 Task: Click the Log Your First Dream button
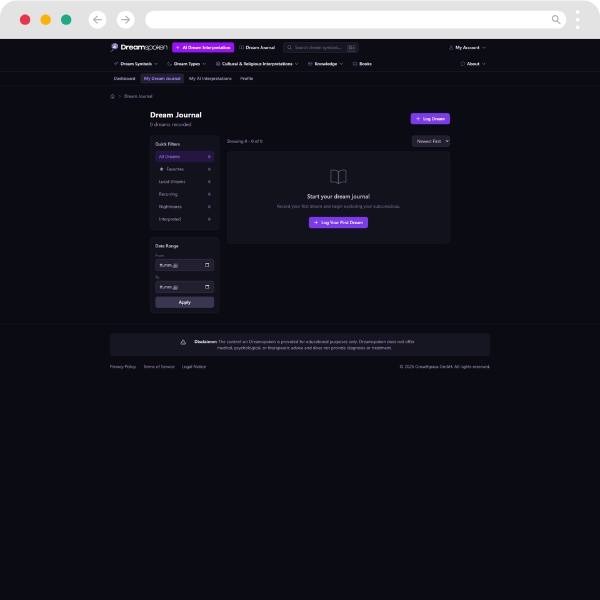pos(338,222)
